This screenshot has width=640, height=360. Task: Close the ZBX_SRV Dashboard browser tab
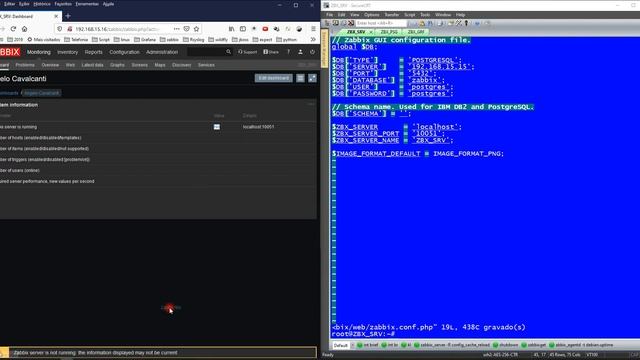tap(56, 16)
